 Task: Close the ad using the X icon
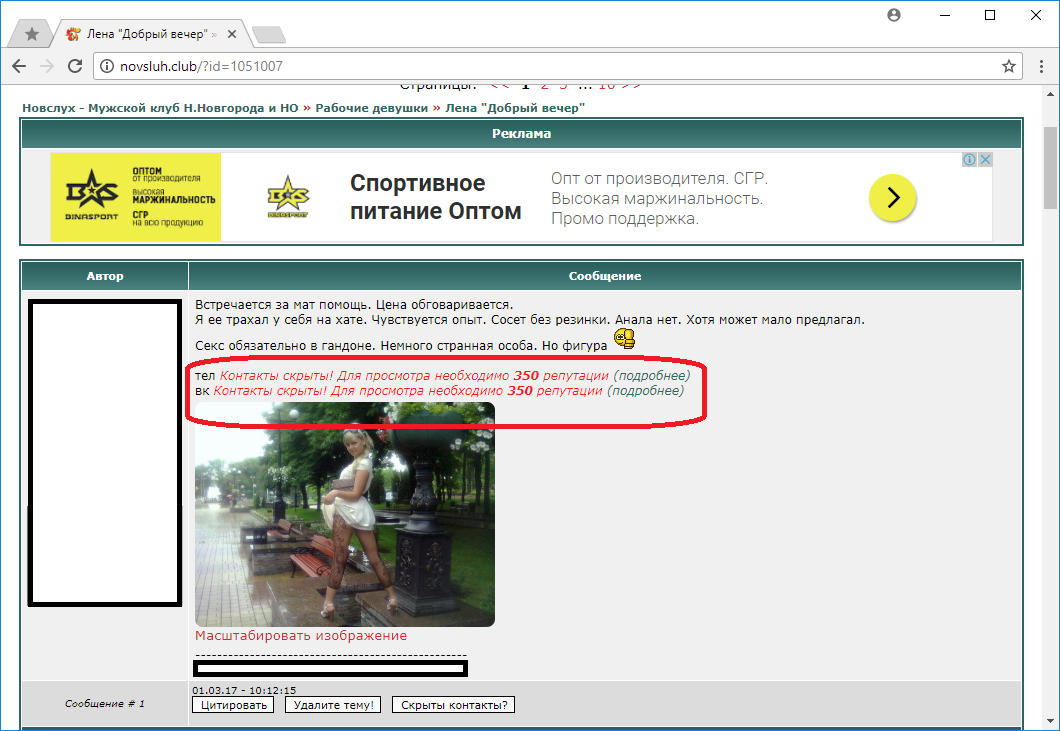pos(985,160)
